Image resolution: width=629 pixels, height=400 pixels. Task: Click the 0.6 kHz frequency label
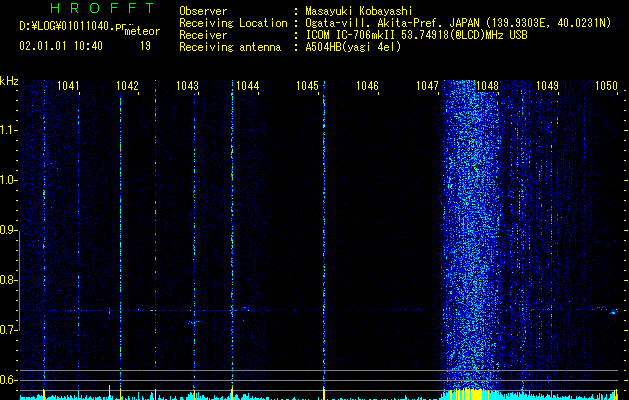click(x=8, y=380)
